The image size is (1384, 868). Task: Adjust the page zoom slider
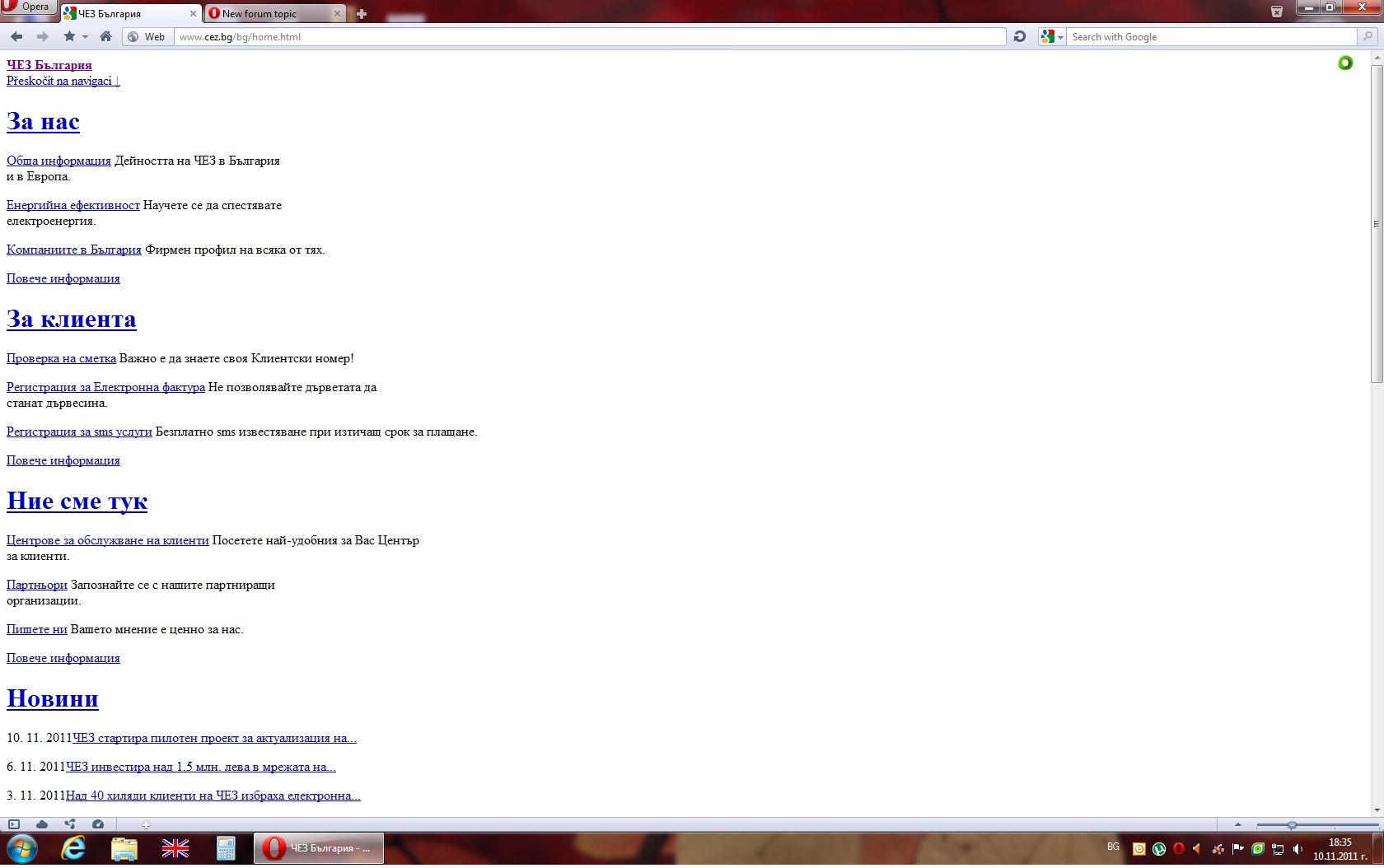[1292, 824]
